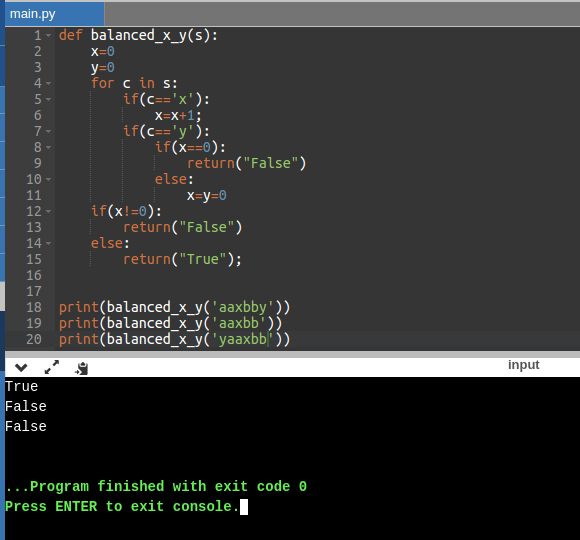The height and width of the screenshot is (540, 580).
Task: Collapse the console with the chevron icon
Action: 21,368
